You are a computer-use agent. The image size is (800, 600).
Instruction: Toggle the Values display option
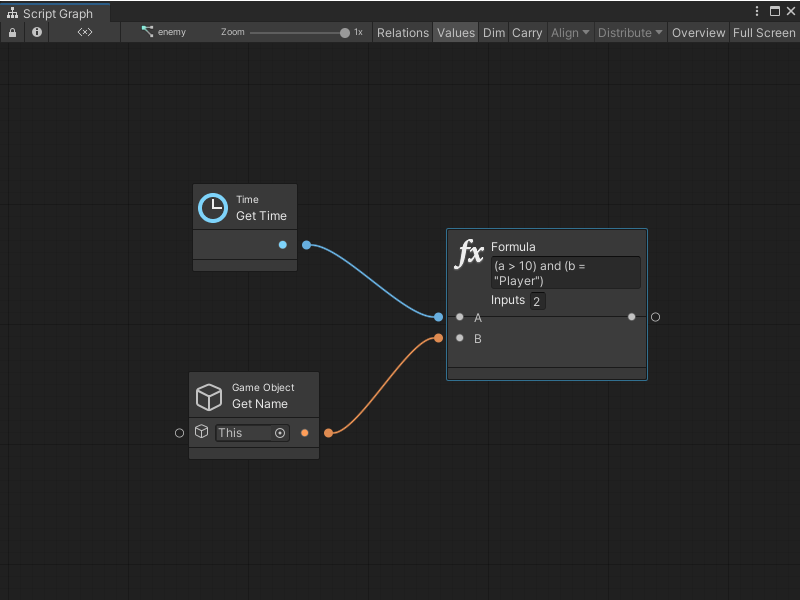coord(456,32)
